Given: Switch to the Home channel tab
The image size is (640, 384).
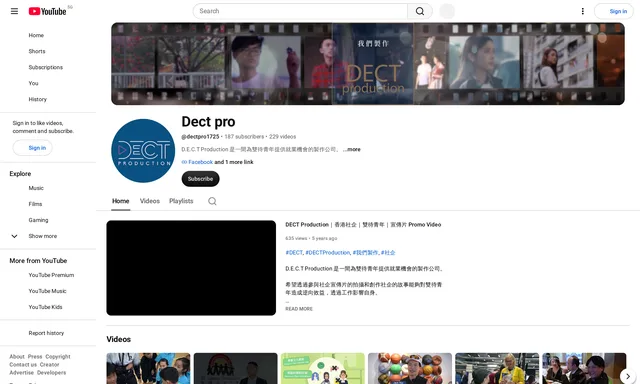Looking at the screenshot, I should pos(120,201).
